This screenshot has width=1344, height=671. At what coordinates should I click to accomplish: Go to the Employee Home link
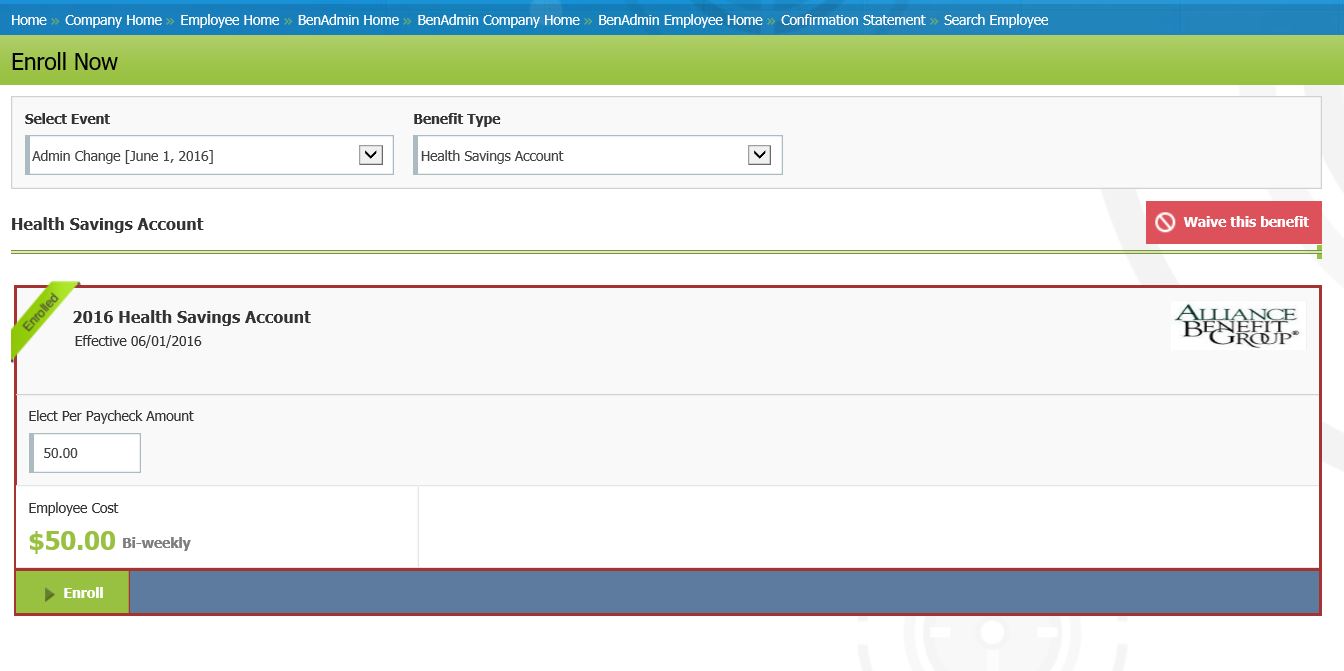coord(231,19)
